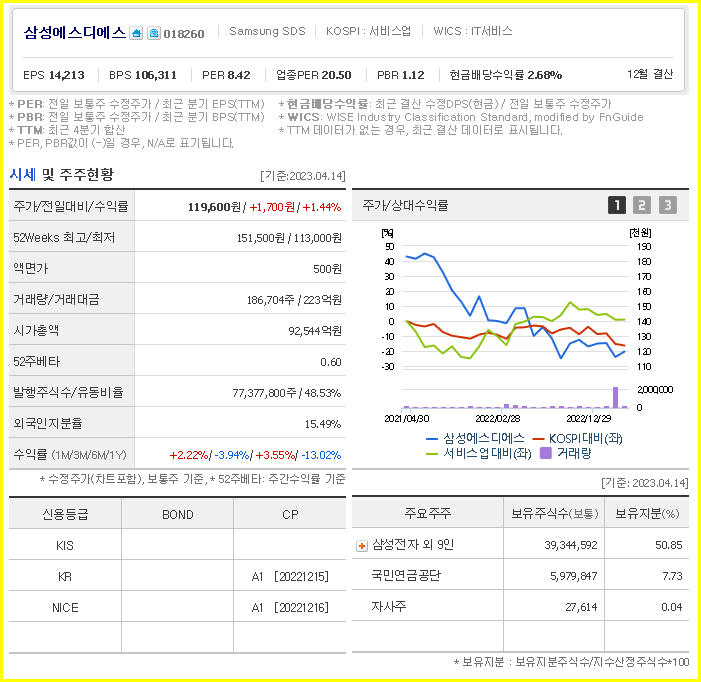Image resolution: width=701 pixels, height=682 pixels.
Task: Click the telephone contact icon beside 018260
Action: [x=154, y=34]
